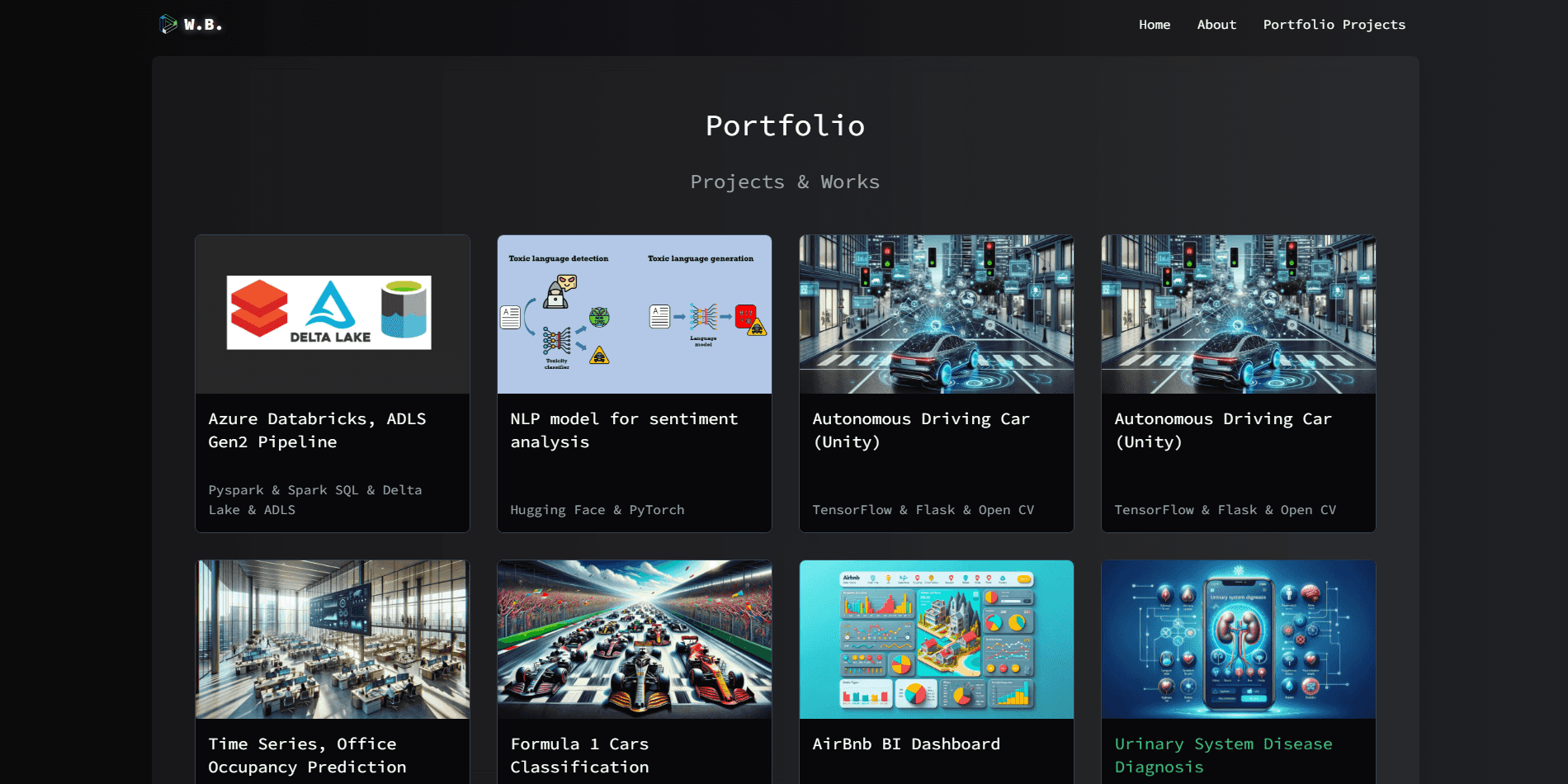Open NLP model for sentiment analysis title
1568x784 pixels.
point(624,430)
